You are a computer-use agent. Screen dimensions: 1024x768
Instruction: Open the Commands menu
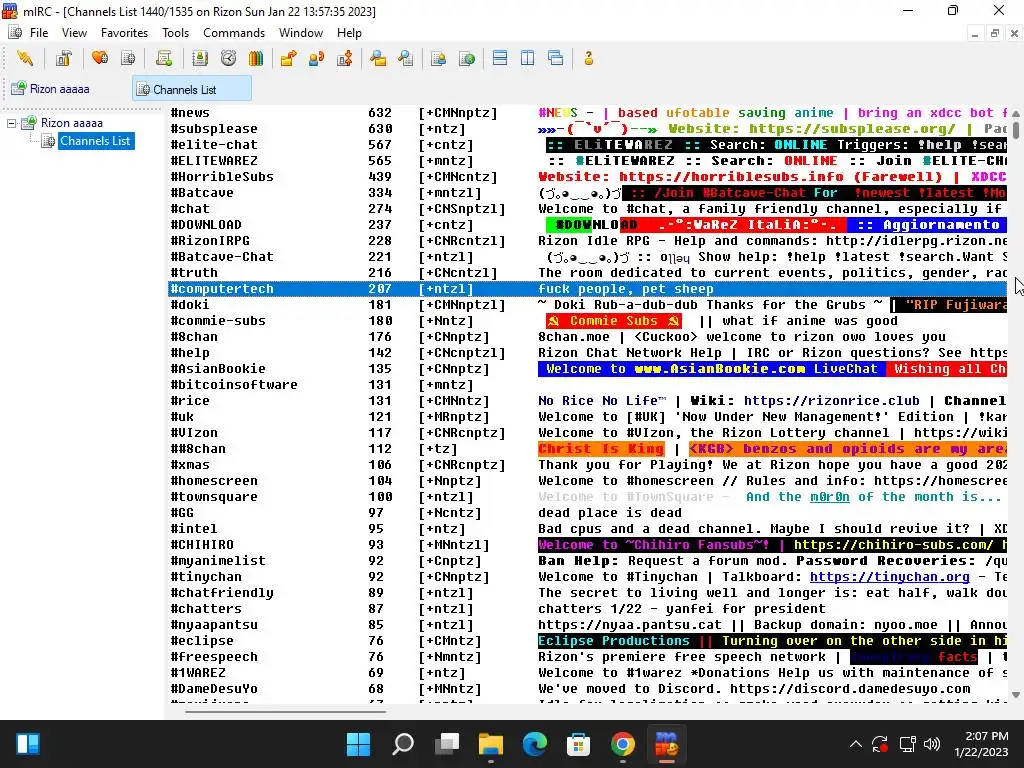tap(234, 33)
